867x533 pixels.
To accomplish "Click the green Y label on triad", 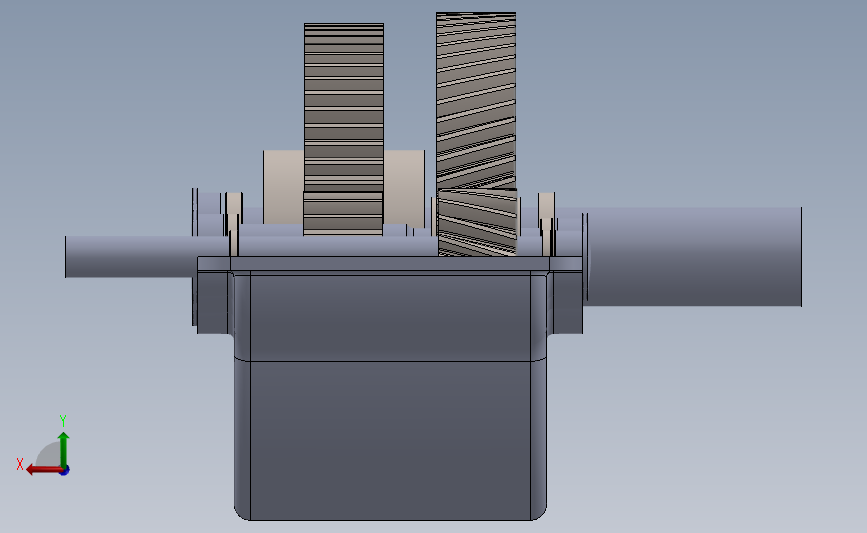I will (x=62, y=421).
